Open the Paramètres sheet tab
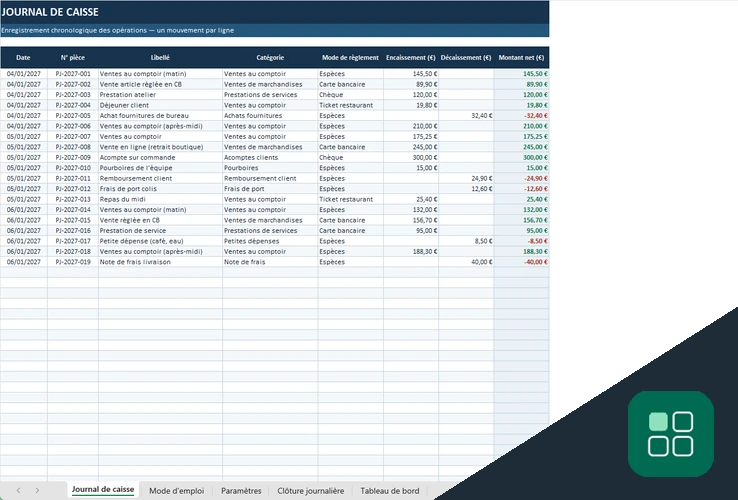 [241, 491]
